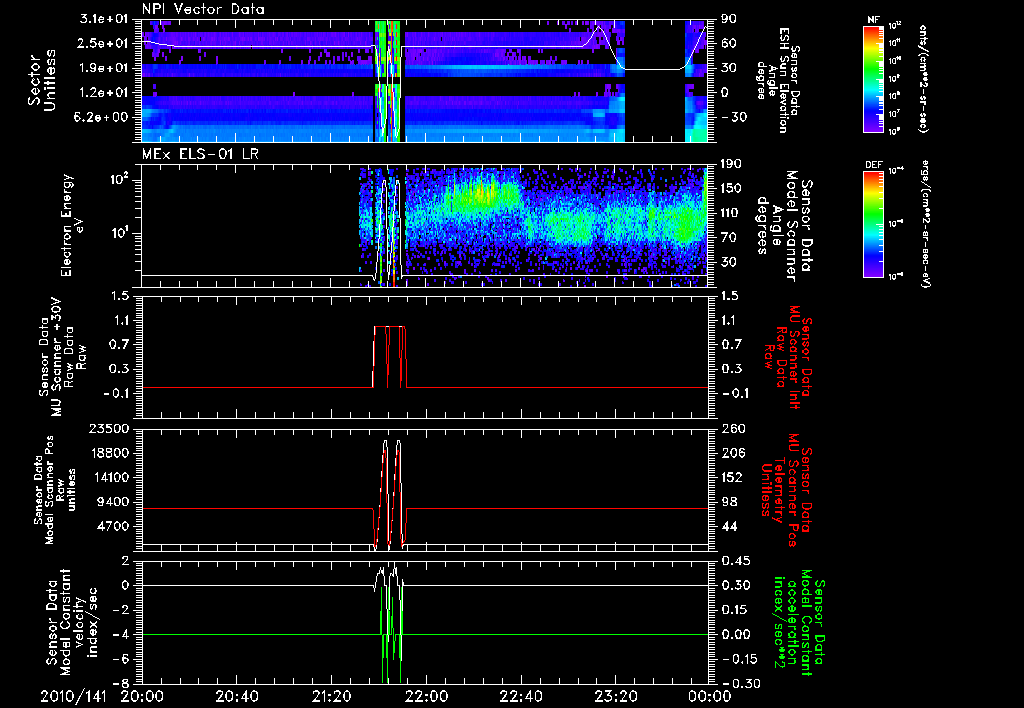Click the DEF color scale bar

(x=873, y=224)
